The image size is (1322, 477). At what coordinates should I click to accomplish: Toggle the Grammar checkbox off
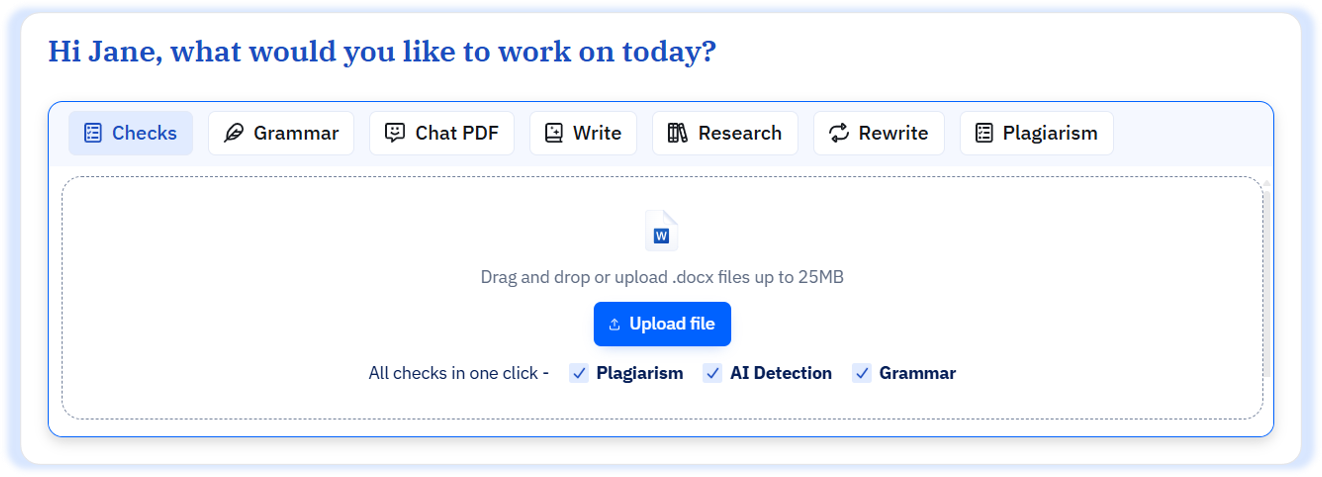point(861,373)
